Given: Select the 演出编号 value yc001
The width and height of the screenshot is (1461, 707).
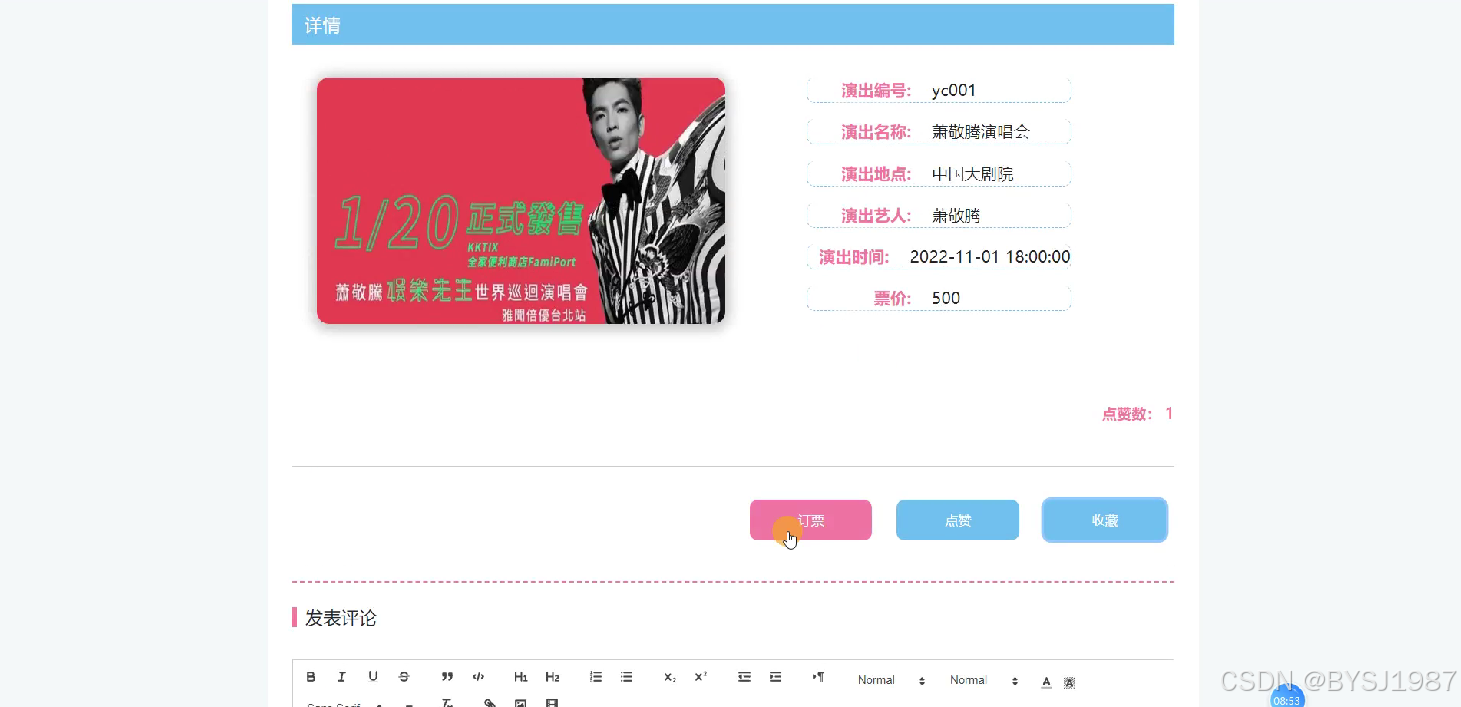Looking at the screenshot, I should (954, 91).
